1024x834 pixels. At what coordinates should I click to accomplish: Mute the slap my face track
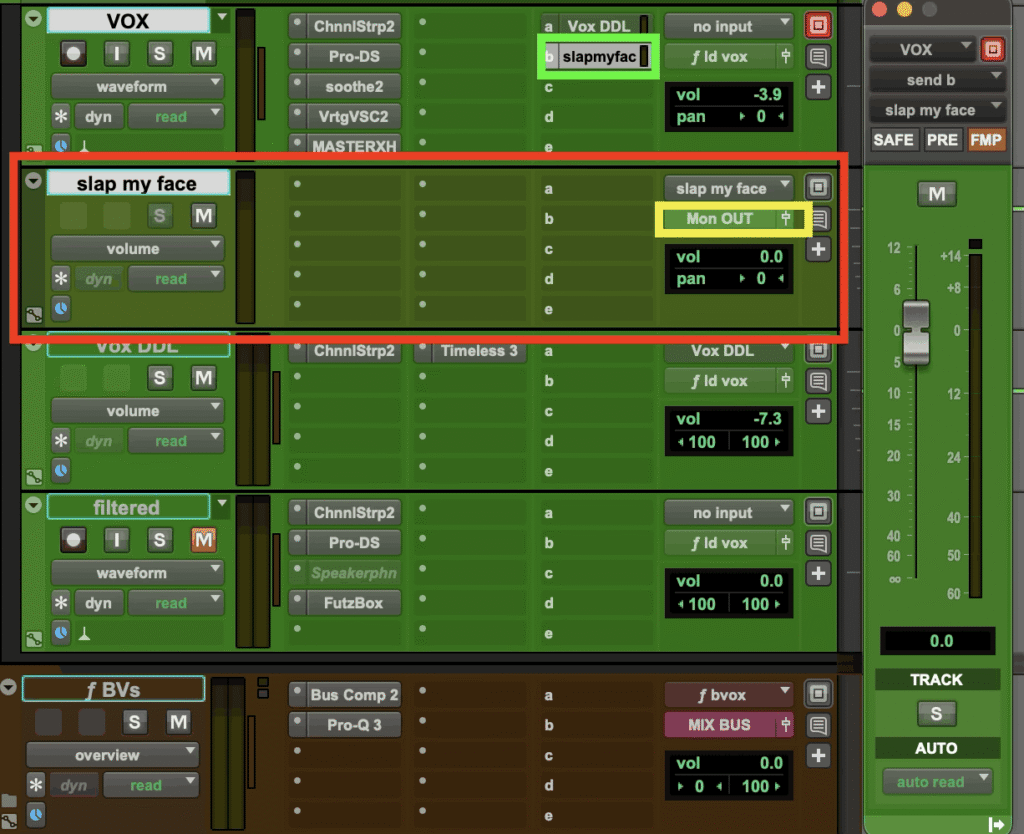(x=203, y=216)
